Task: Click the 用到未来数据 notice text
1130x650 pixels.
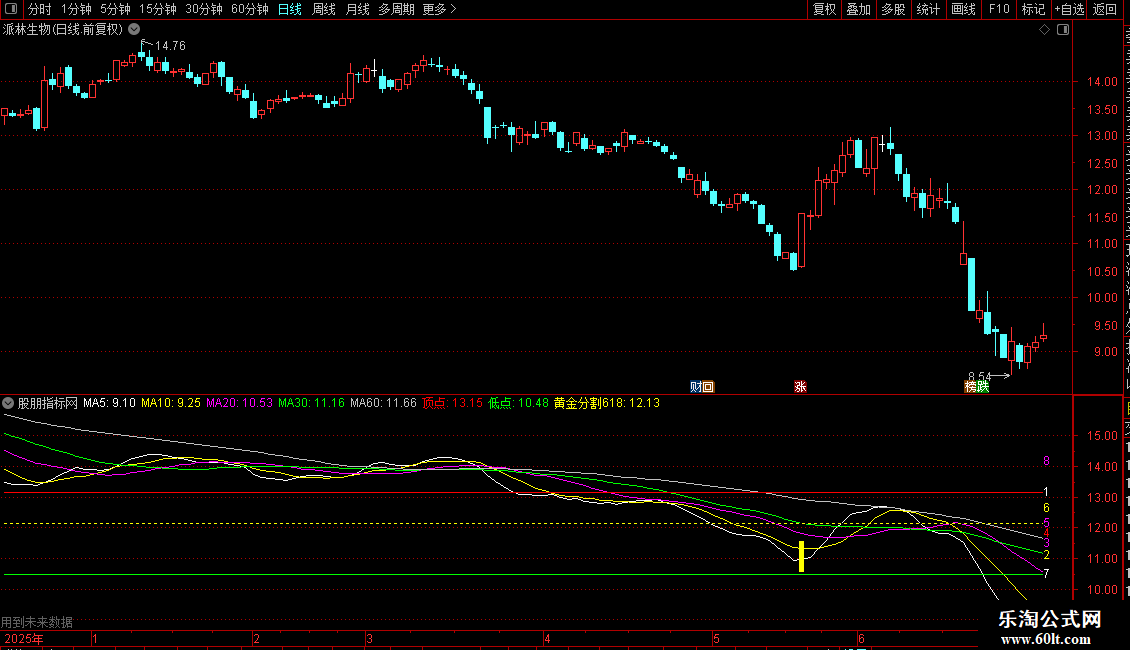Action: pyautogui.click(x=37, y=622)
